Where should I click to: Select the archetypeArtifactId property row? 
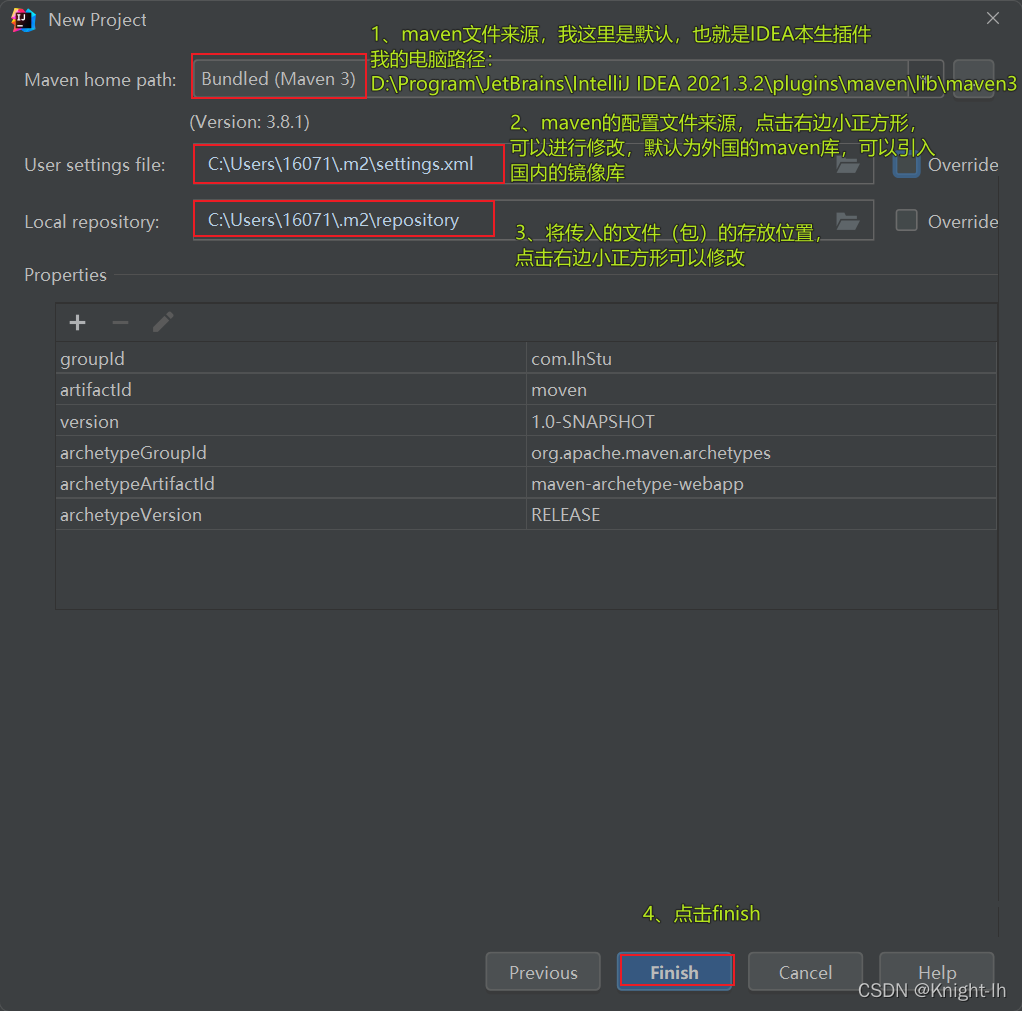tap(290, 483)
